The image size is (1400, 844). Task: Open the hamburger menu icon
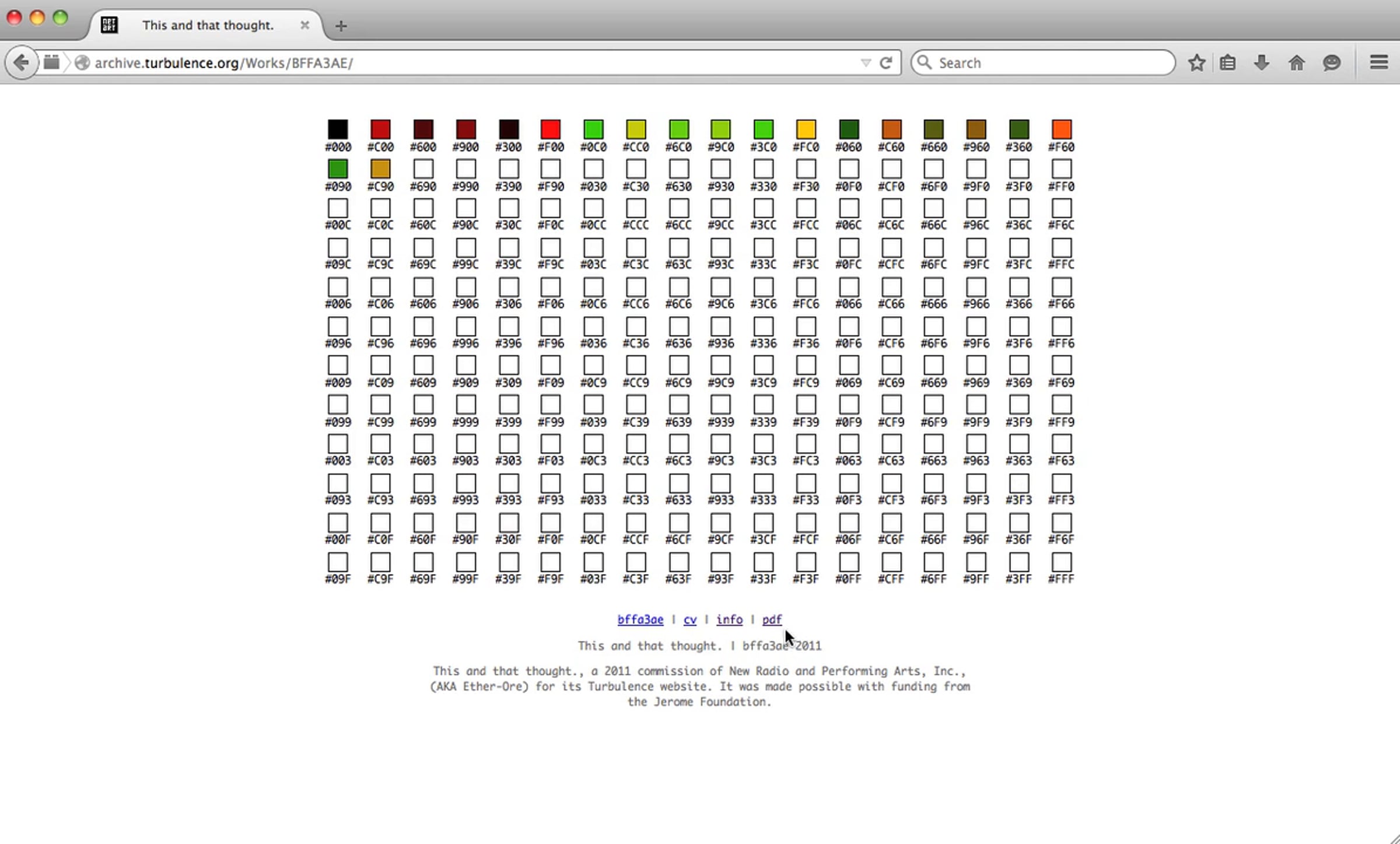tap(1379, 62)
